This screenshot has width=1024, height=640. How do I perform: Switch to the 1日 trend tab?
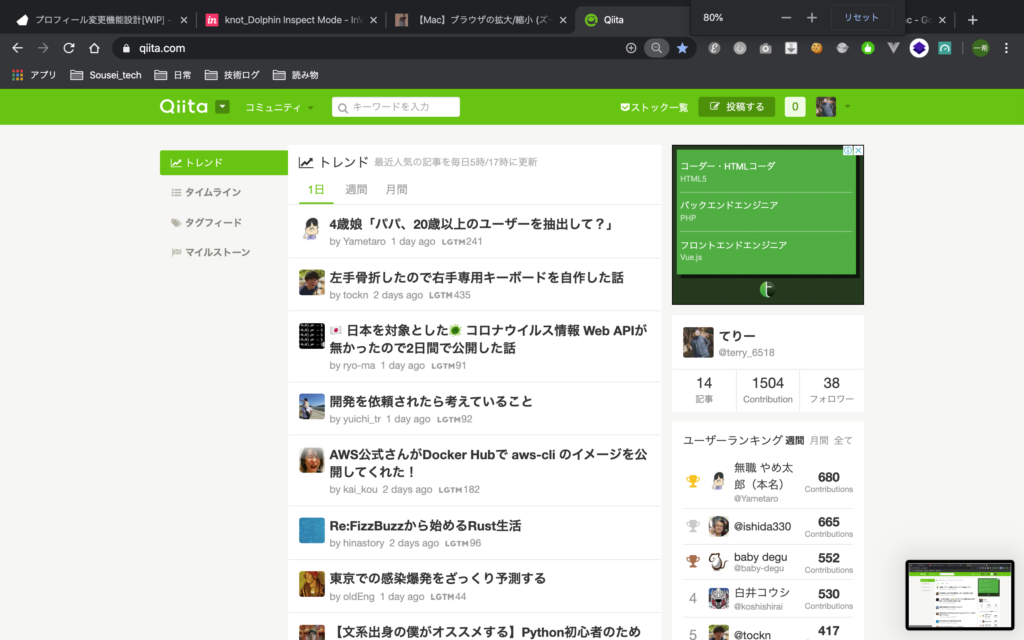point(316,189)
